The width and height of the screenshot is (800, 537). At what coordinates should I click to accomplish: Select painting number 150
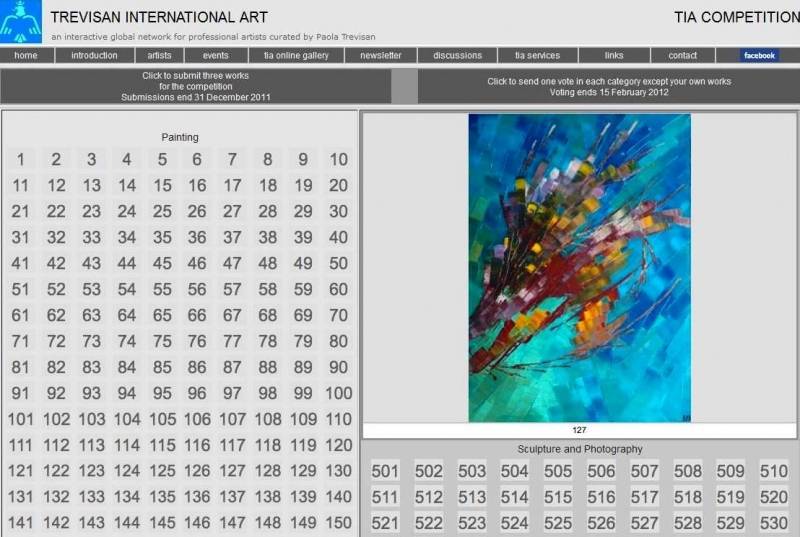pyautogui.click(x=338, y=523)
